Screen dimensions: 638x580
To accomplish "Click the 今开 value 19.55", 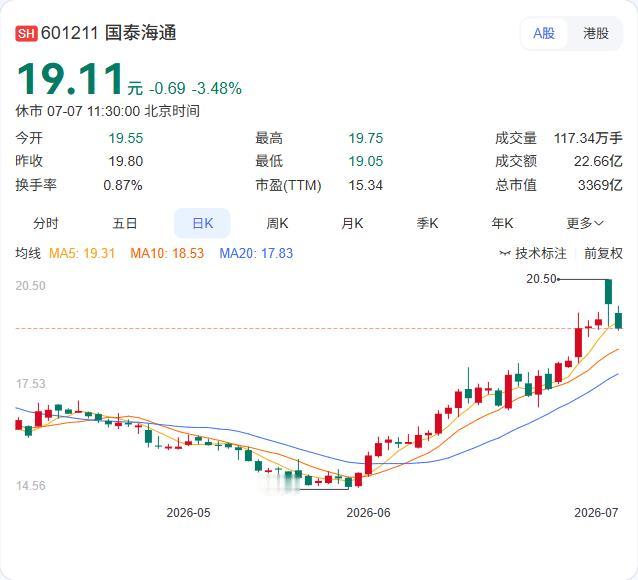I will pos(126,138).
